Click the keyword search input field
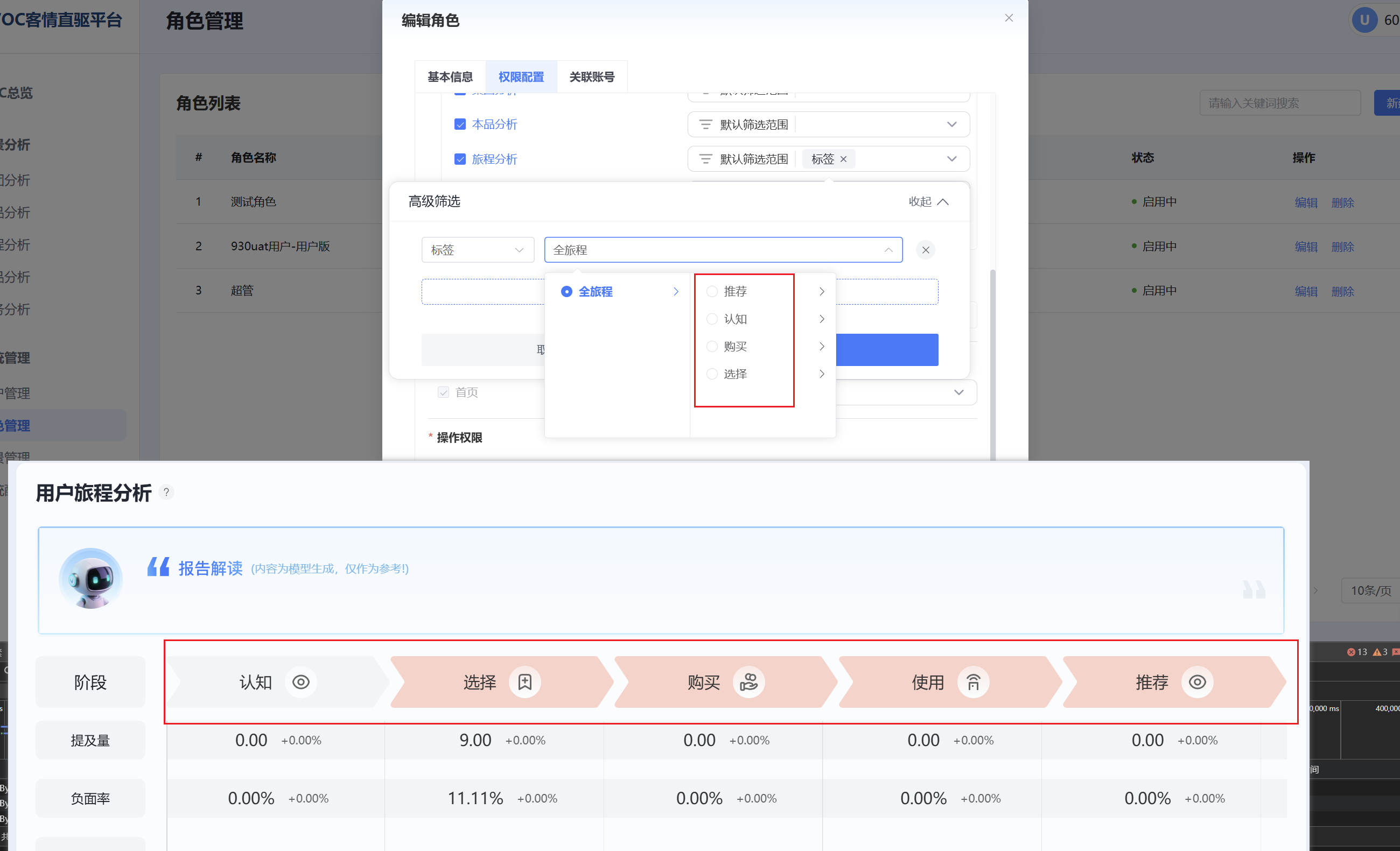Screen dimensions: 1400x851 (1279, 103)
